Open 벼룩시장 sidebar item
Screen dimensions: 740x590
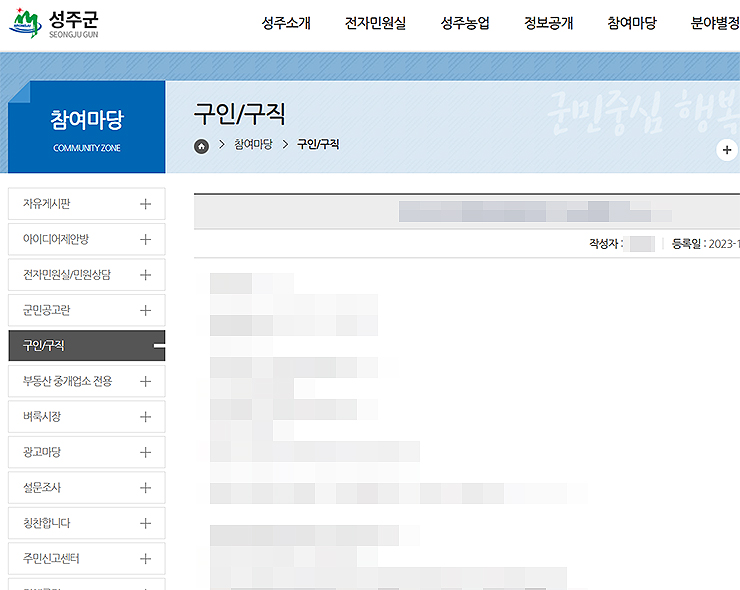click(87, 416)
